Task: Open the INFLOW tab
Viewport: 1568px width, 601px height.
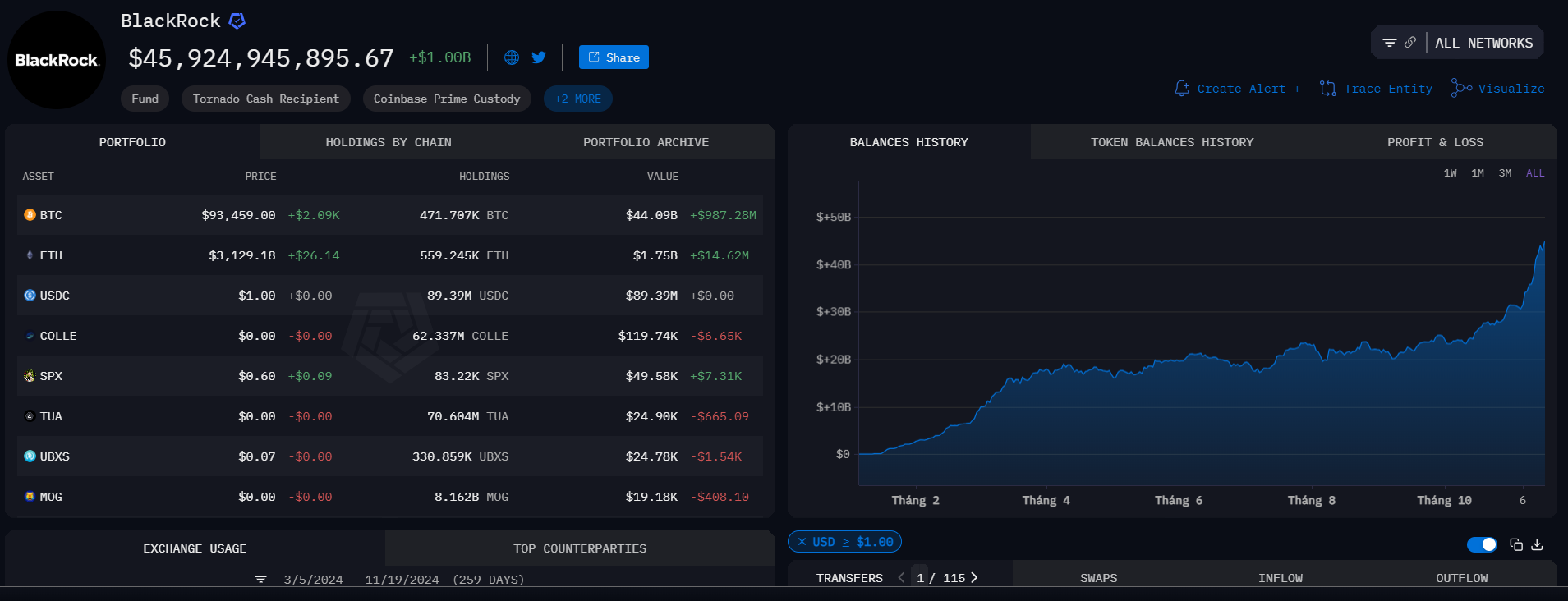Action: 1280,578
